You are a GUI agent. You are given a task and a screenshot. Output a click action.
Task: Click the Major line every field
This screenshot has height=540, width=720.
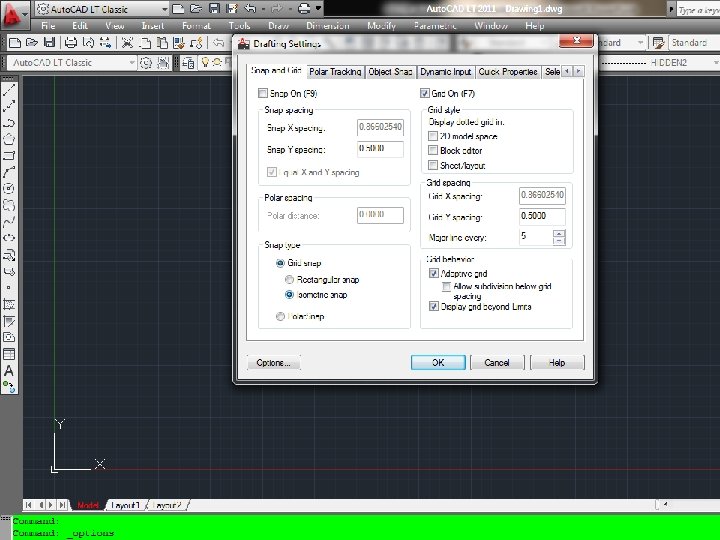(x=536, y=237)
